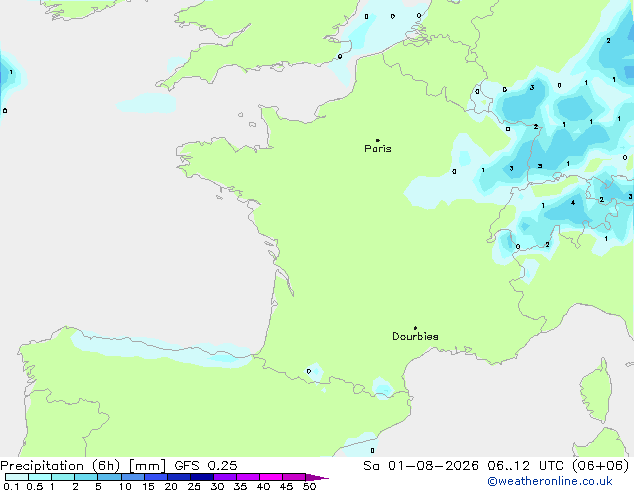Viewport: 634px width, 490px height.
Task: Pick the legend swatch between 10 and 15
Action: pyautogui.click(x=133, y=477)
